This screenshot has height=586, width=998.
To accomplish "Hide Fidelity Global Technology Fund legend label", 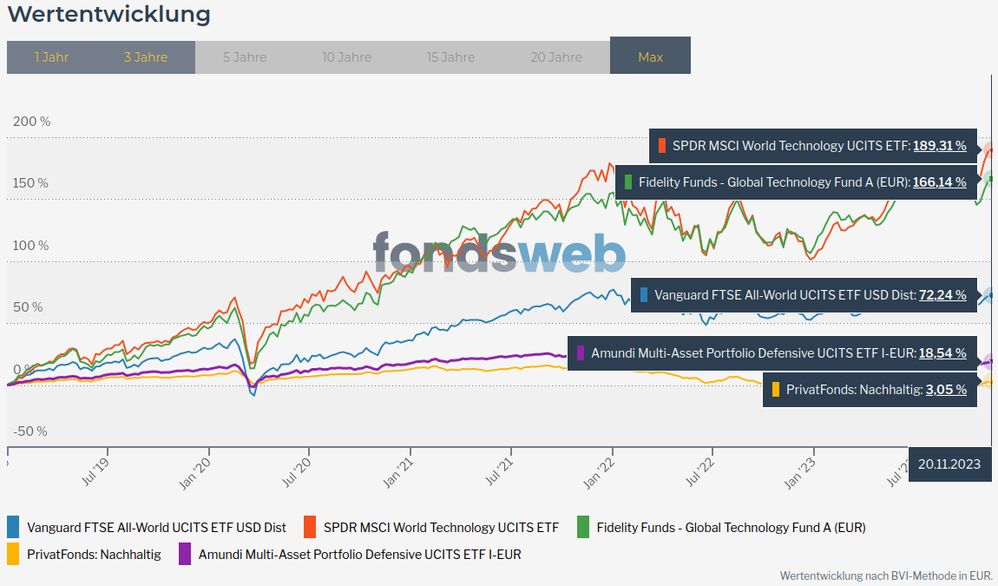I will [730, 527].
